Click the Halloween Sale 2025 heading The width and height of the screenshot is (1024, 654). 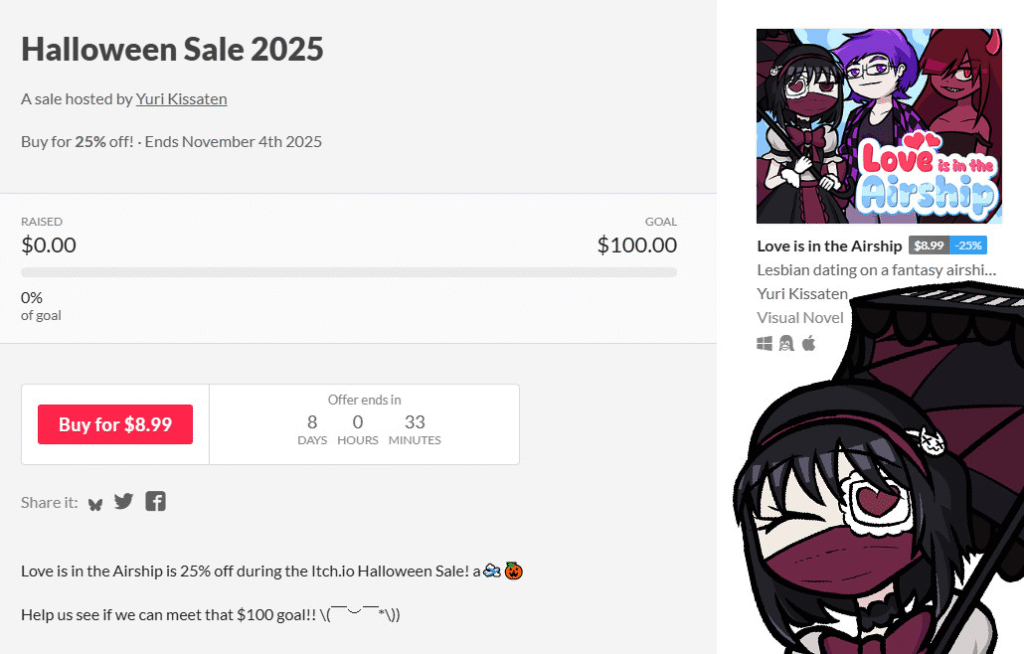[x=172, y=49]
